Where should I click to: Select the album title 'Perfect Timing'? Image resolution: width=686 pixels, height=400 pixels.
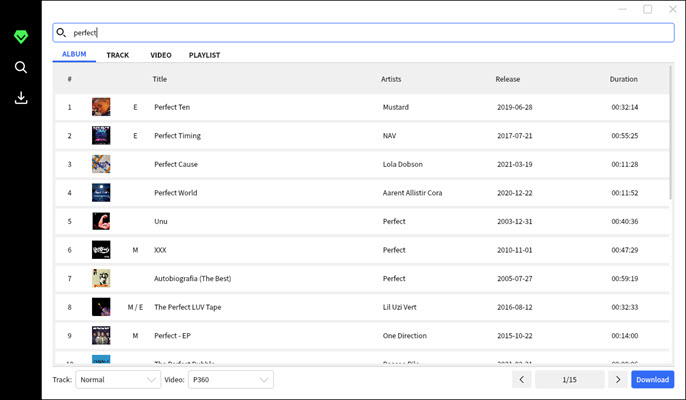(177, 136)
